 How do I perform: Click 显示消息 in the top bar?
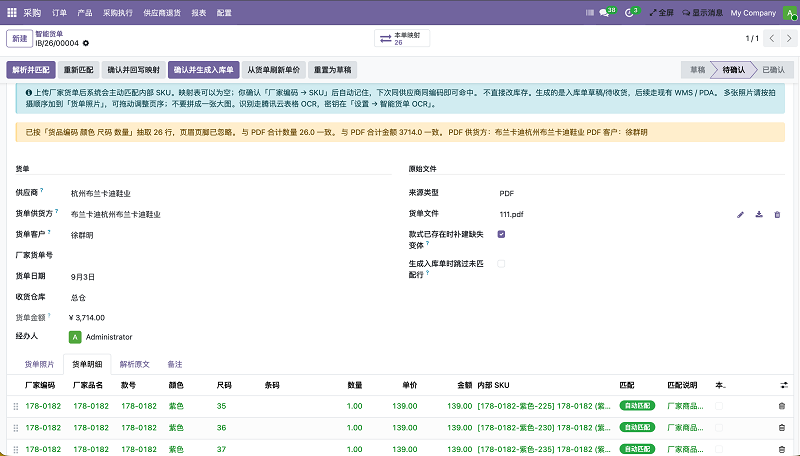703,13
